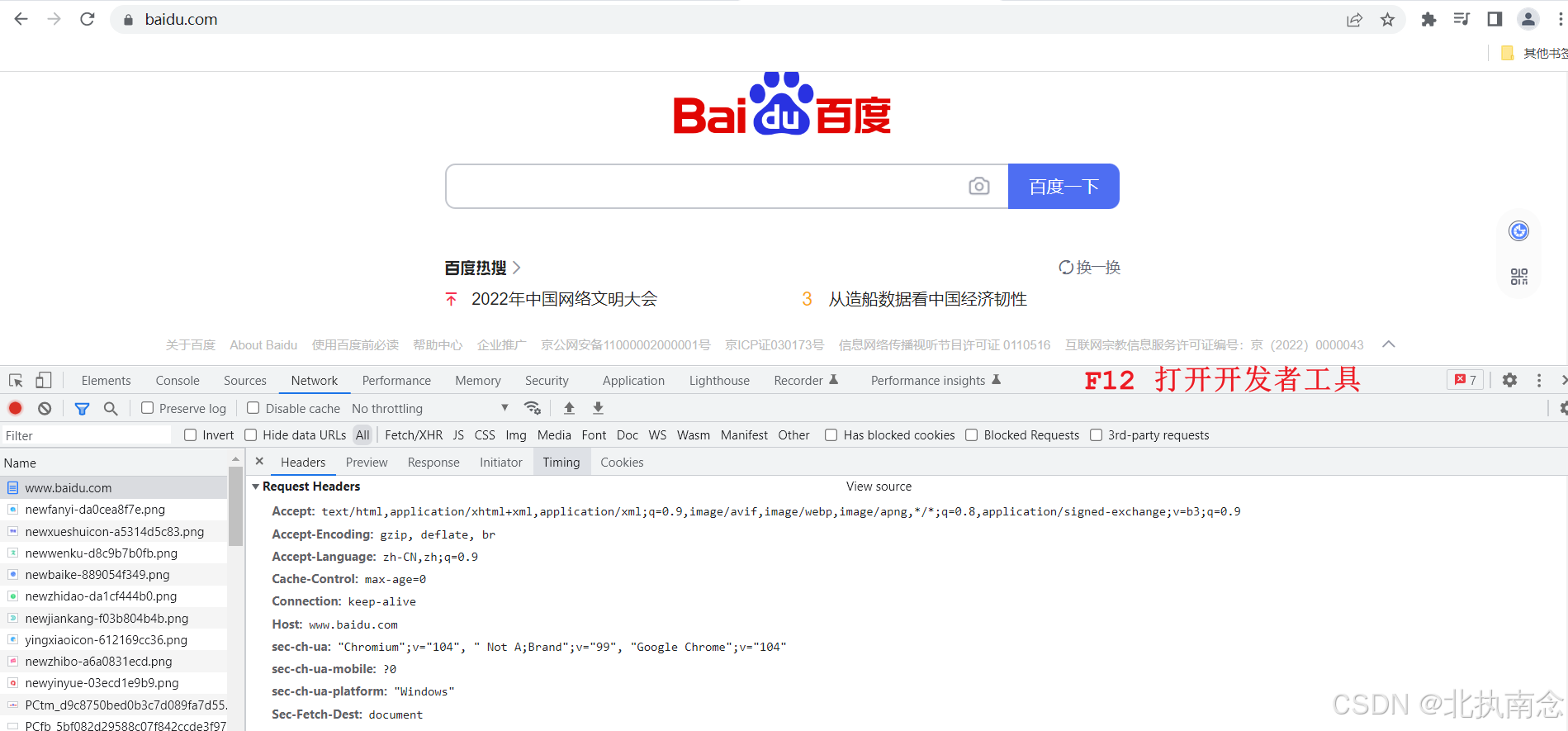1568x731 pixels.
Task: Toggle the network filter funnel icon
Action: (82, 408)
